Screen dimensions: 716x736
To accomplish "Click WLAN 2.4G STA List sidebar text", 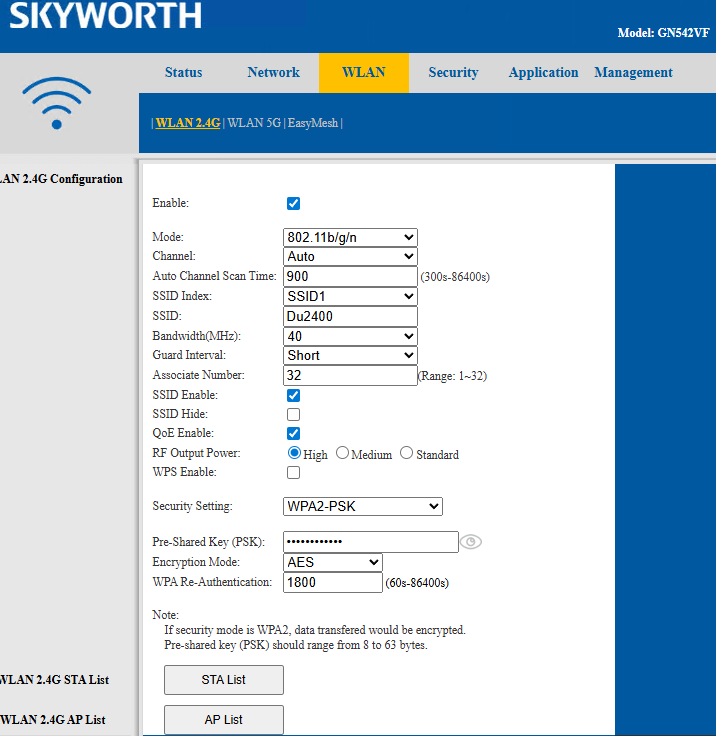I will pos(54,680).
